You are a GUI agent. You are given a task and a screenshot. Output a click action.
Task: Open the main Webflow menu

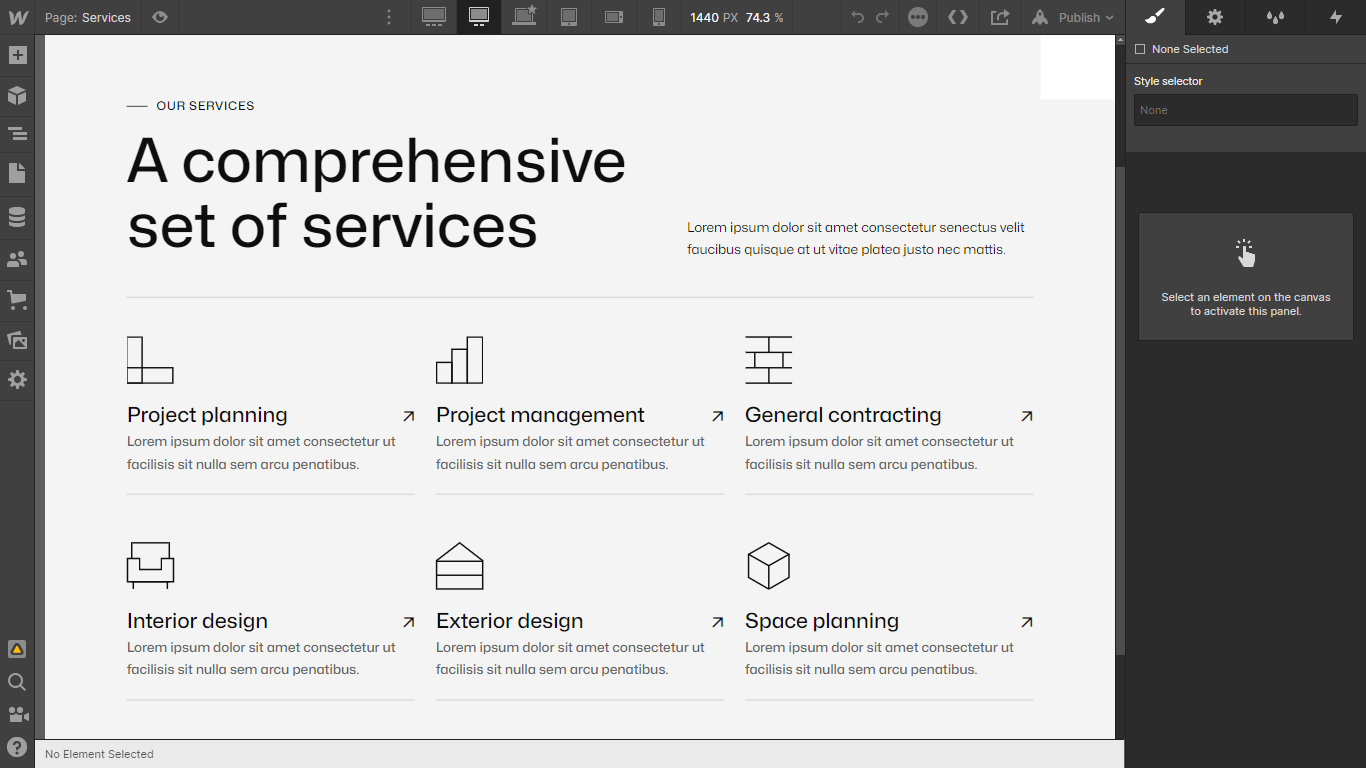(17, 17)
